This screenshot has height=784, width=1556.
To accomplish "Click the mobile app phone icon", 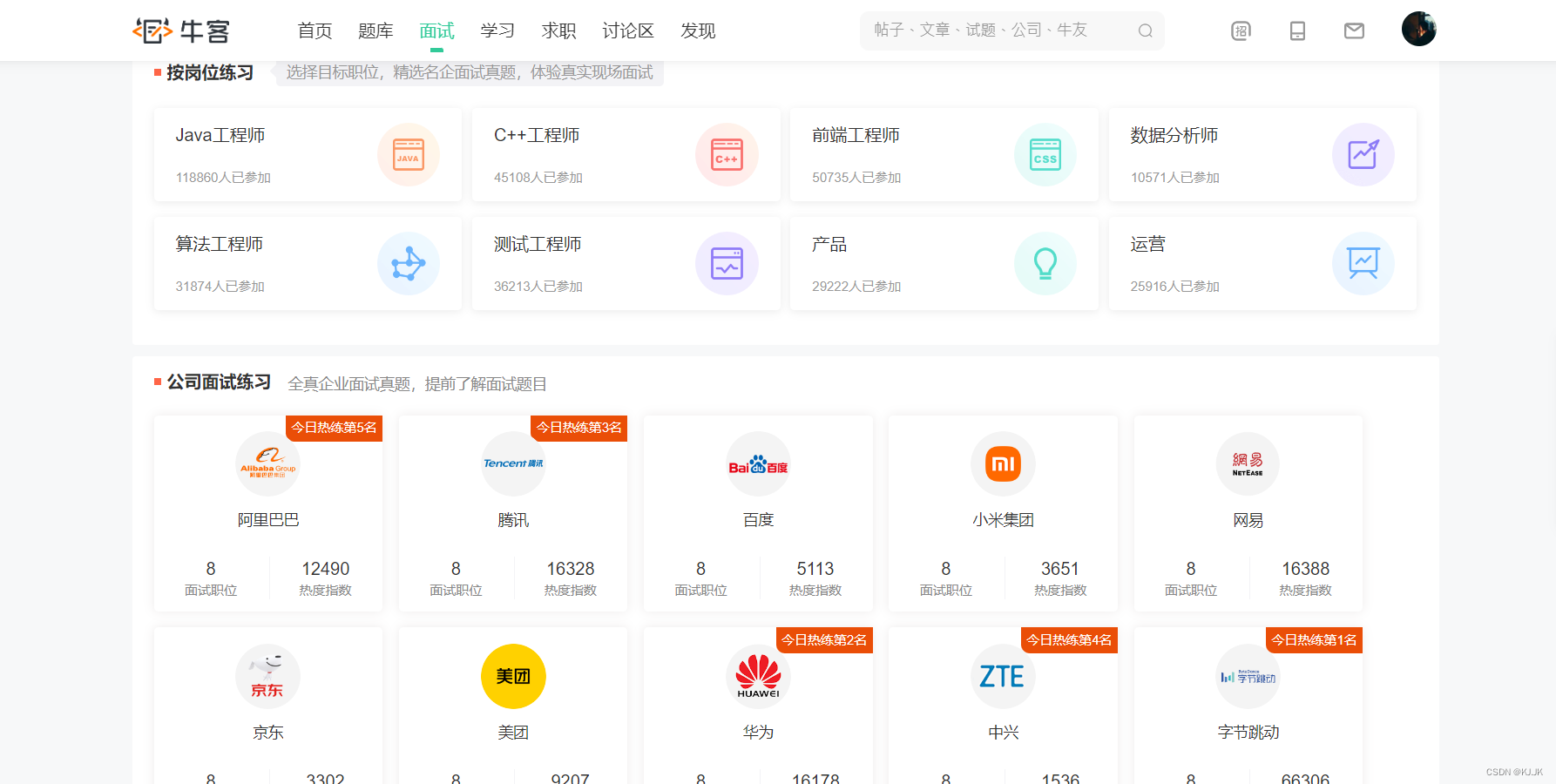I will [x=1297, y=31].
